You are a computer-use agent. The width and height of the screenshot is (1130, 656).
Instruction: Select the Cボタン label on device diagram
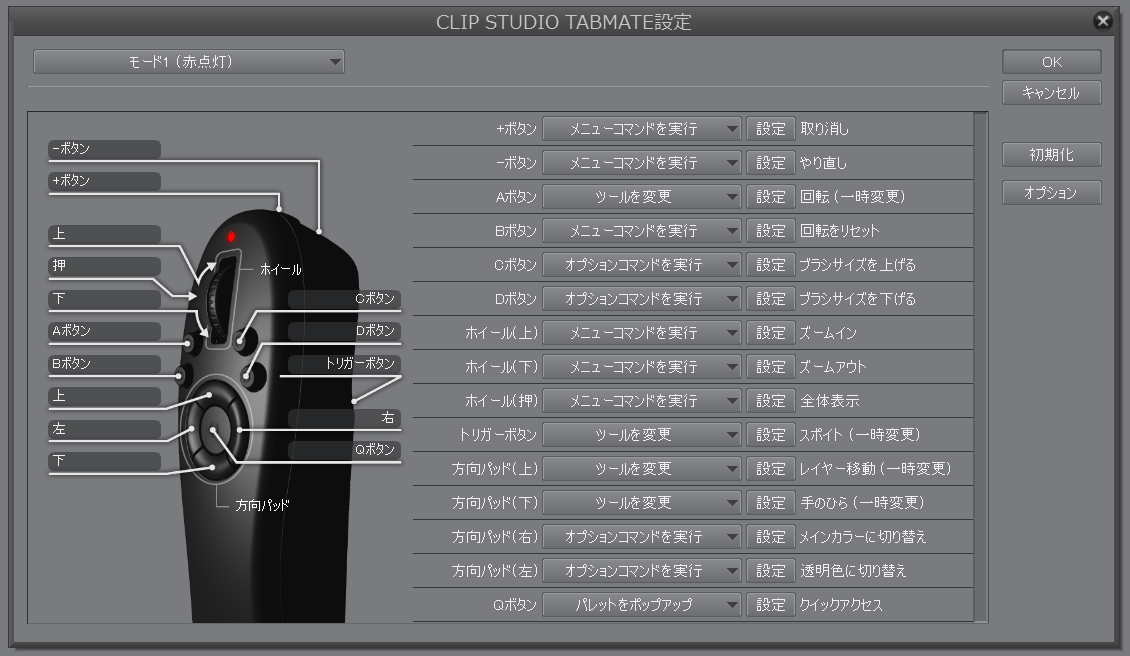coord(344,299)
